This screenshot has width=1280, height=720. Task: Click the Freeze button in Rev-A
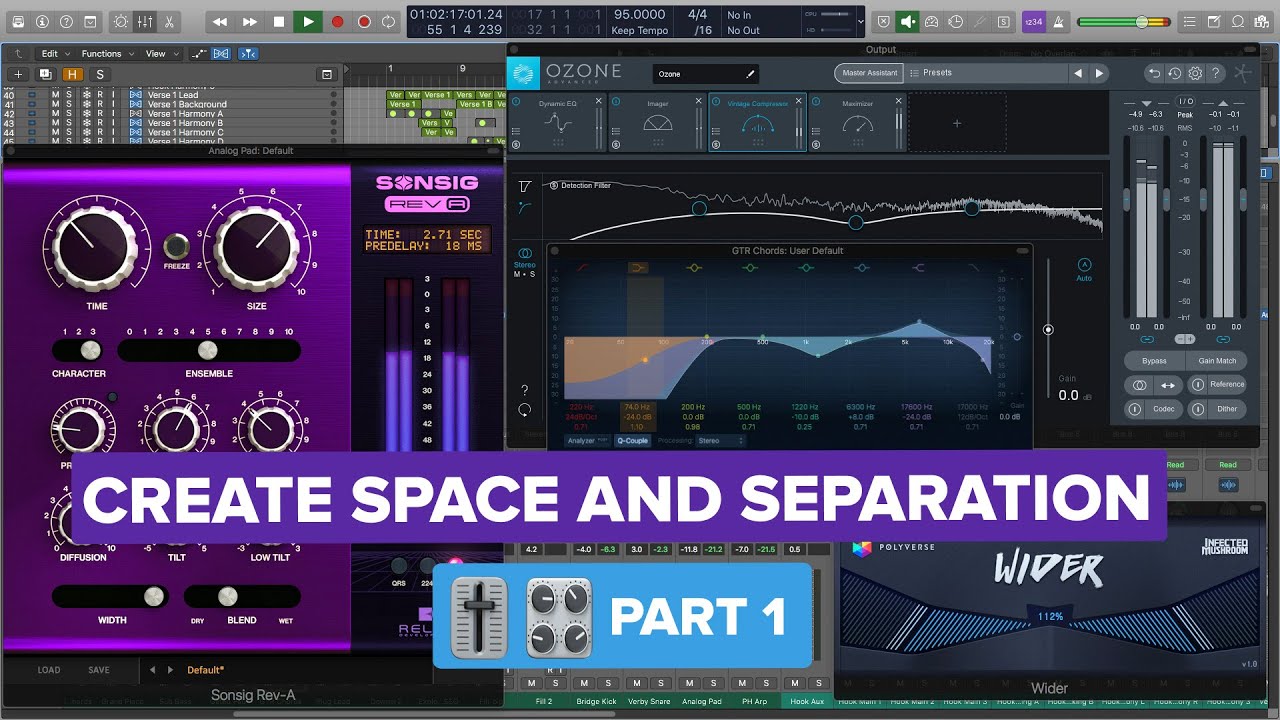click(177, 246)
